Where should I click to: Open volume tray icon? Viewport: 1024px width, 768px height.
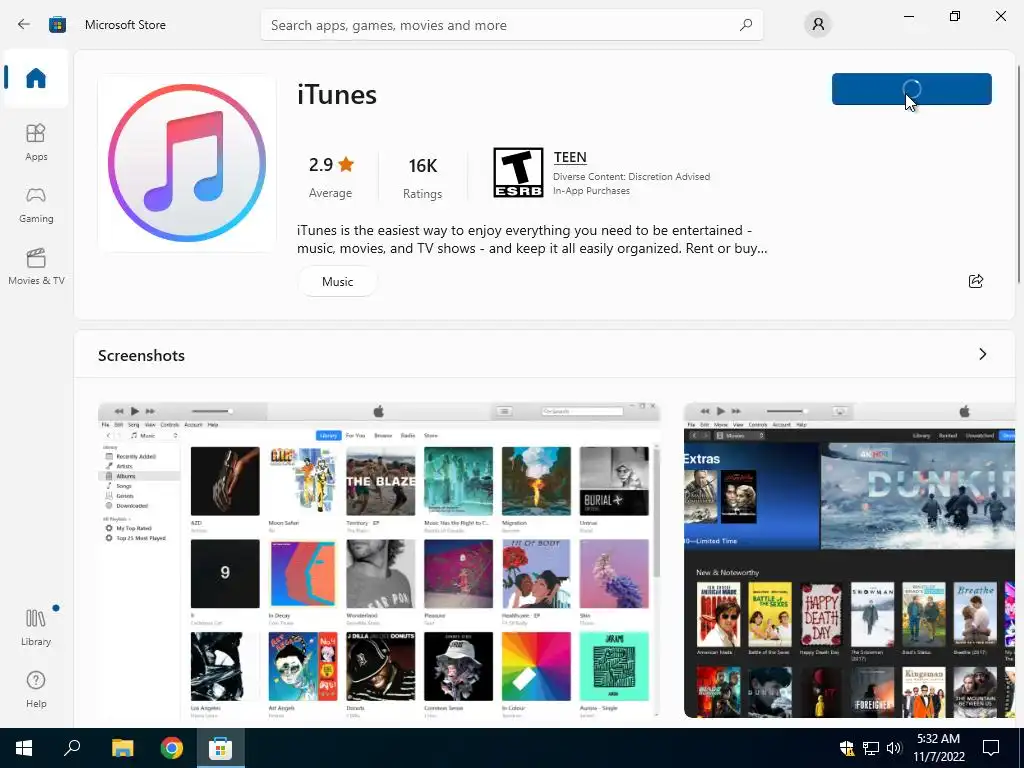point(894,748)
